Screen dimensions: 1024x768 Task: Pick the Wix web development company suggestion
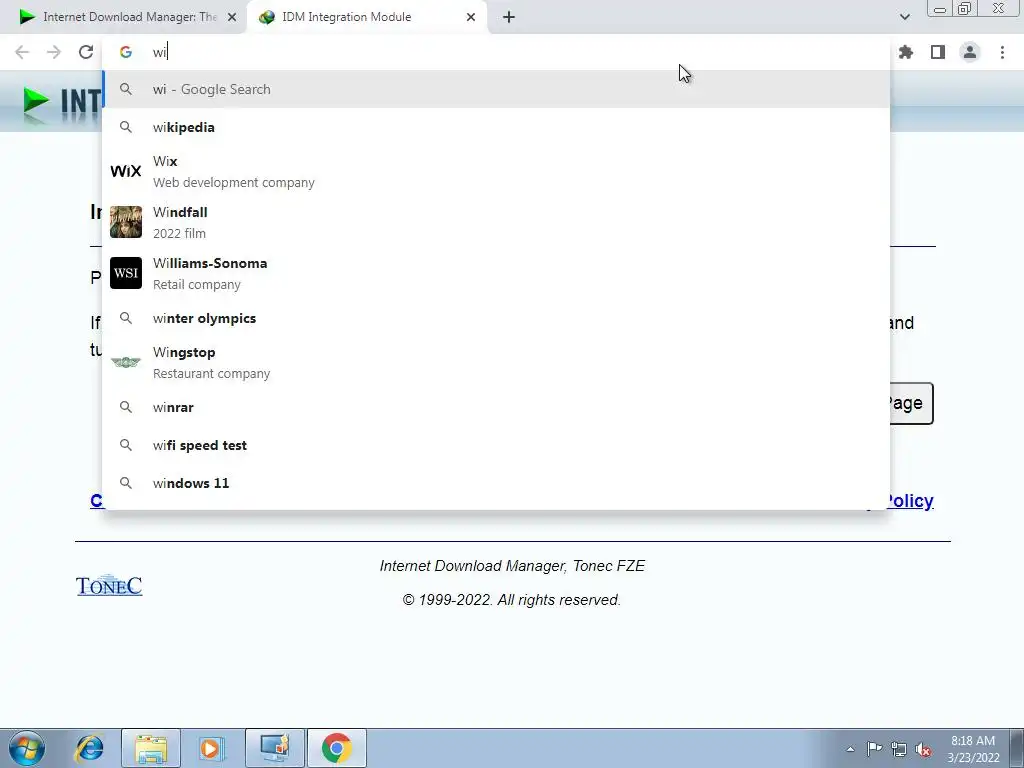coord(496,172)
